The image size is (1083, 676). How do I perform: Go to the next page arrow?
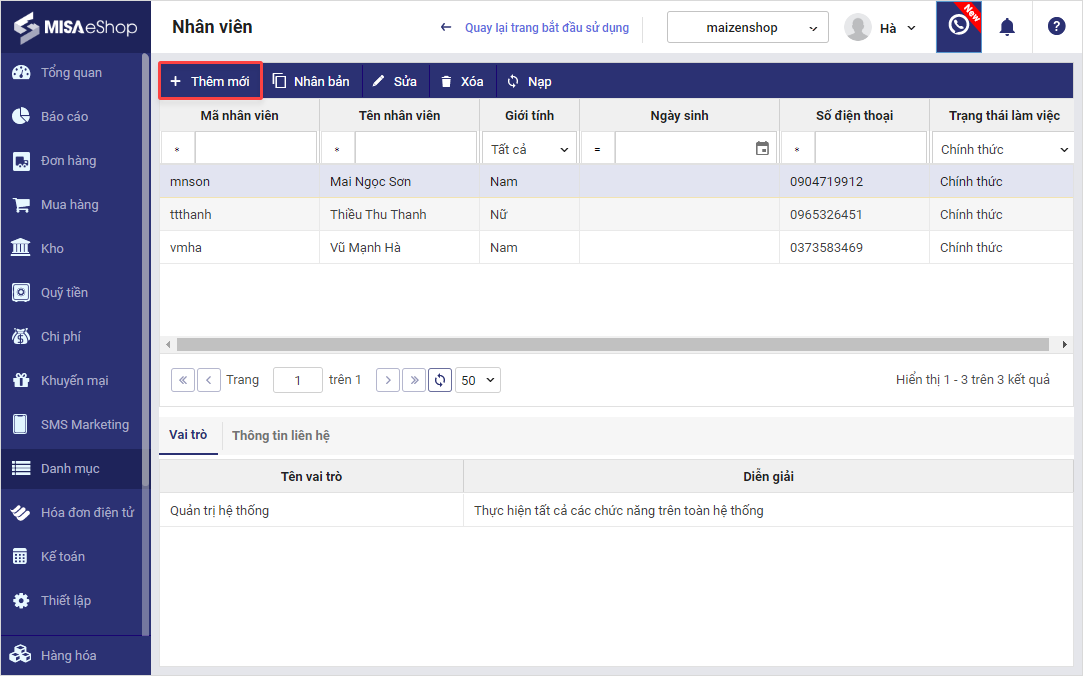click(388, 380)
